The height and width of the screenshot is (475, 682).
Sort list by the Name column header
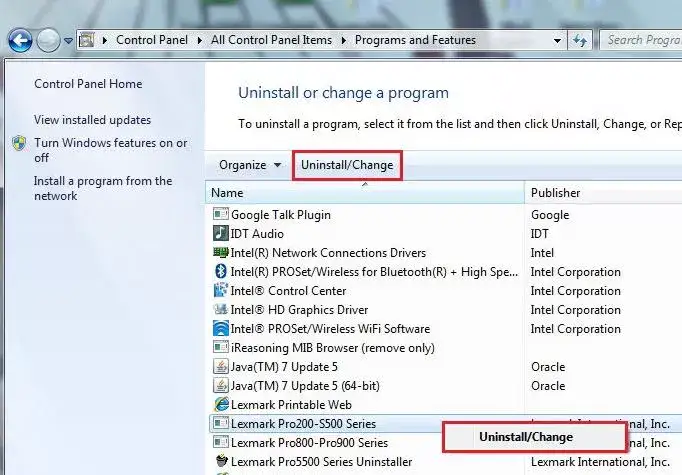pos(364,193)
